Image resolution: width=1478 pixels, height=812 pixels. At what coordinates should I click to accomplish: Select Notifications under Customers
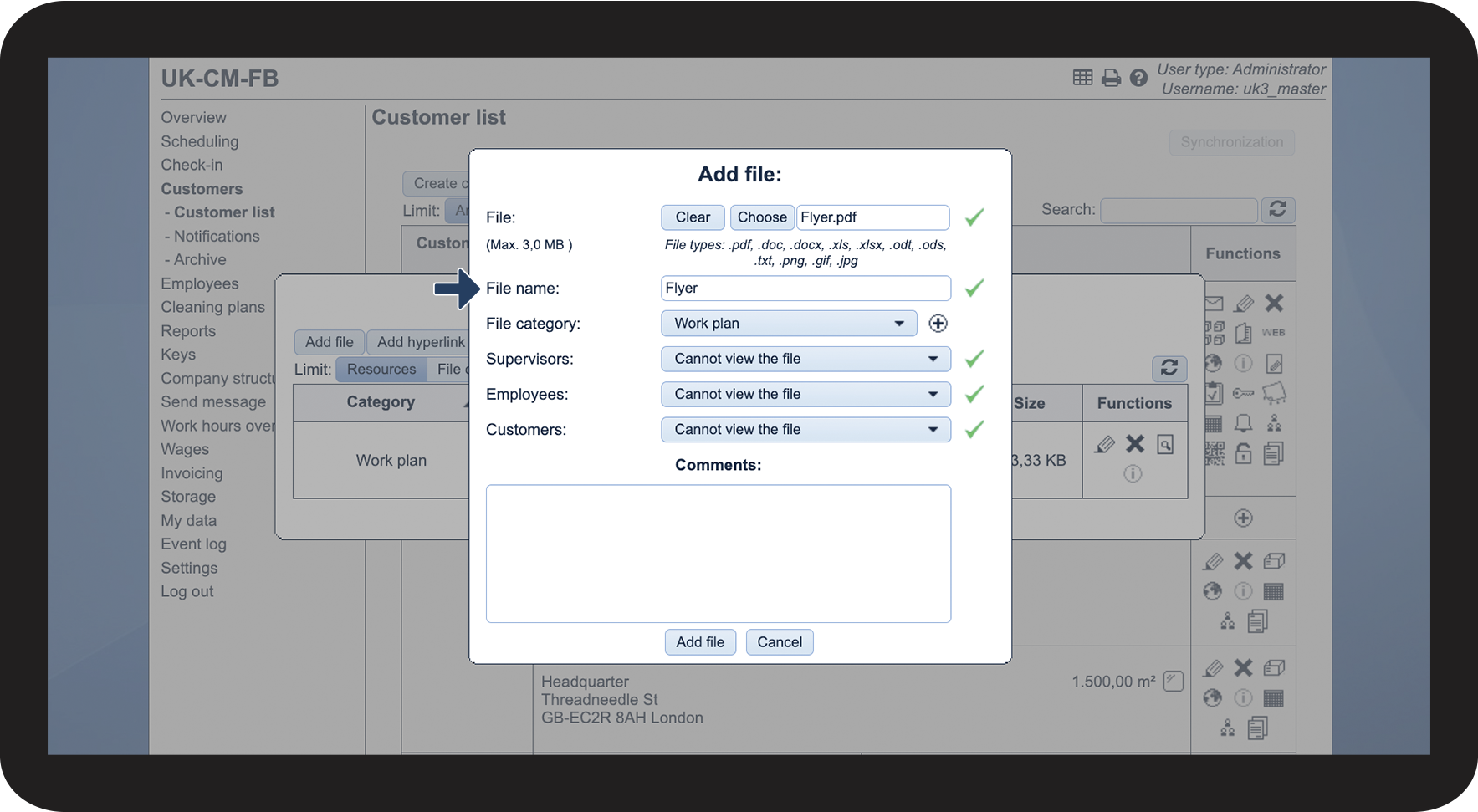pos(217,237)
